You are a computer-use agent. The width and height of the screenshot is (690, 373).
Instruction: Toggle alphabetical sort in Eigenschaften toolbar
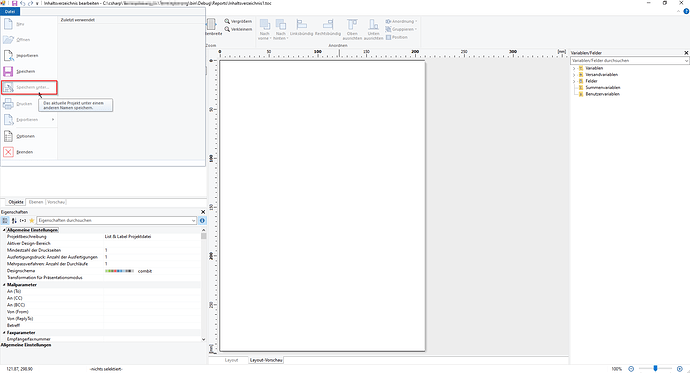click(14, 220)
